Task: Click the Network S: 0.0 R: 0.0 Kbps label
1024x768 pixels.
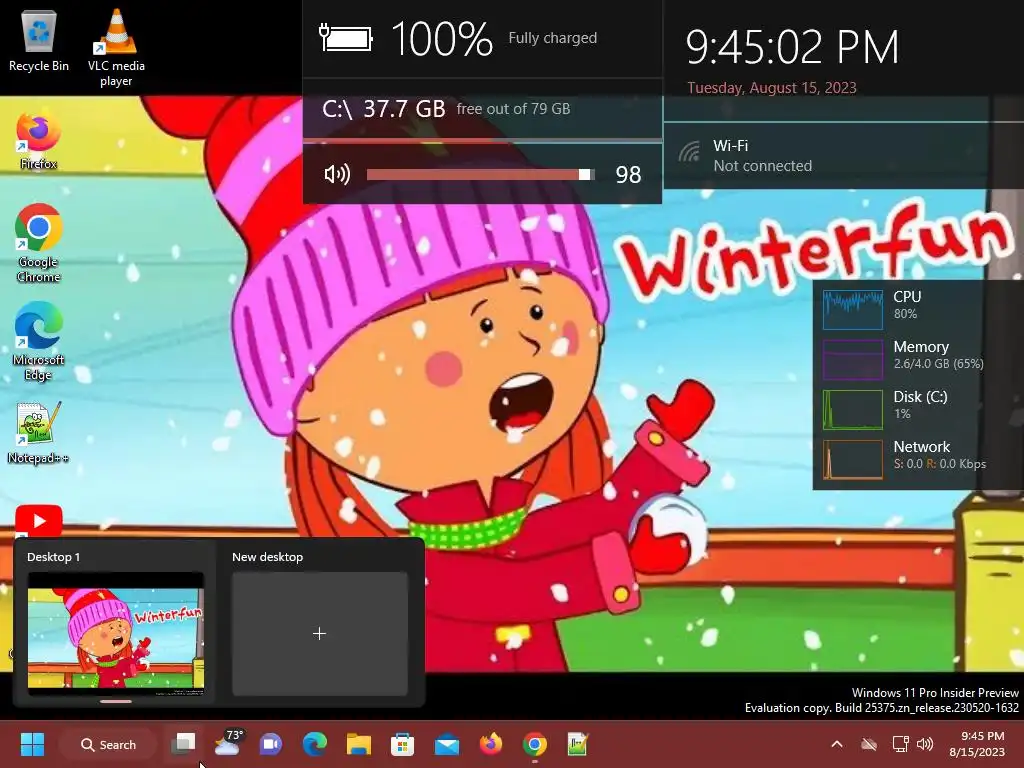Action: [x=940, y=455]
